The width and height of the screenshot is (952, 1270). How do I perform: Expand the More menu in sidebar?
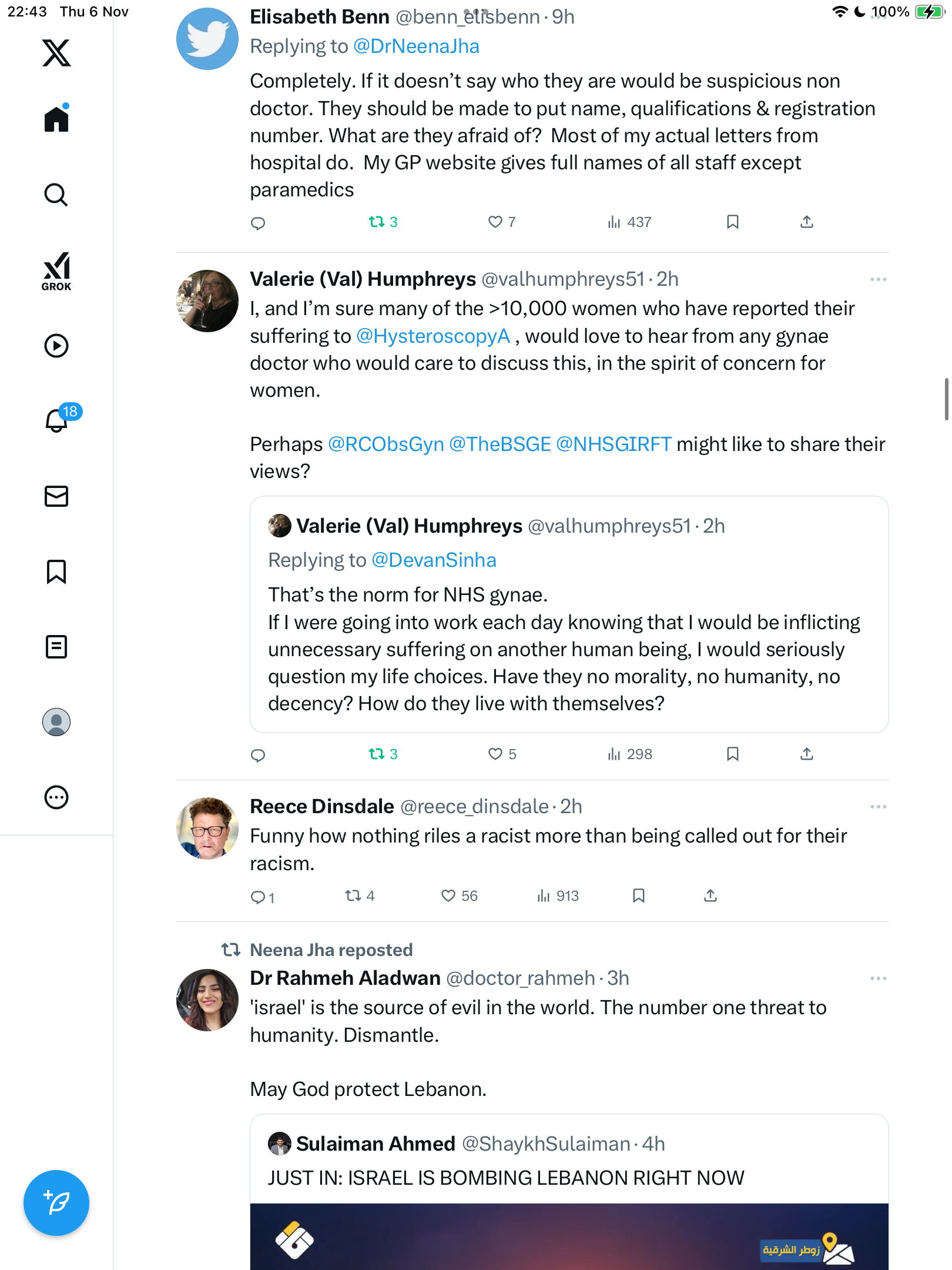pyautogui.click(x=56, y=797)
